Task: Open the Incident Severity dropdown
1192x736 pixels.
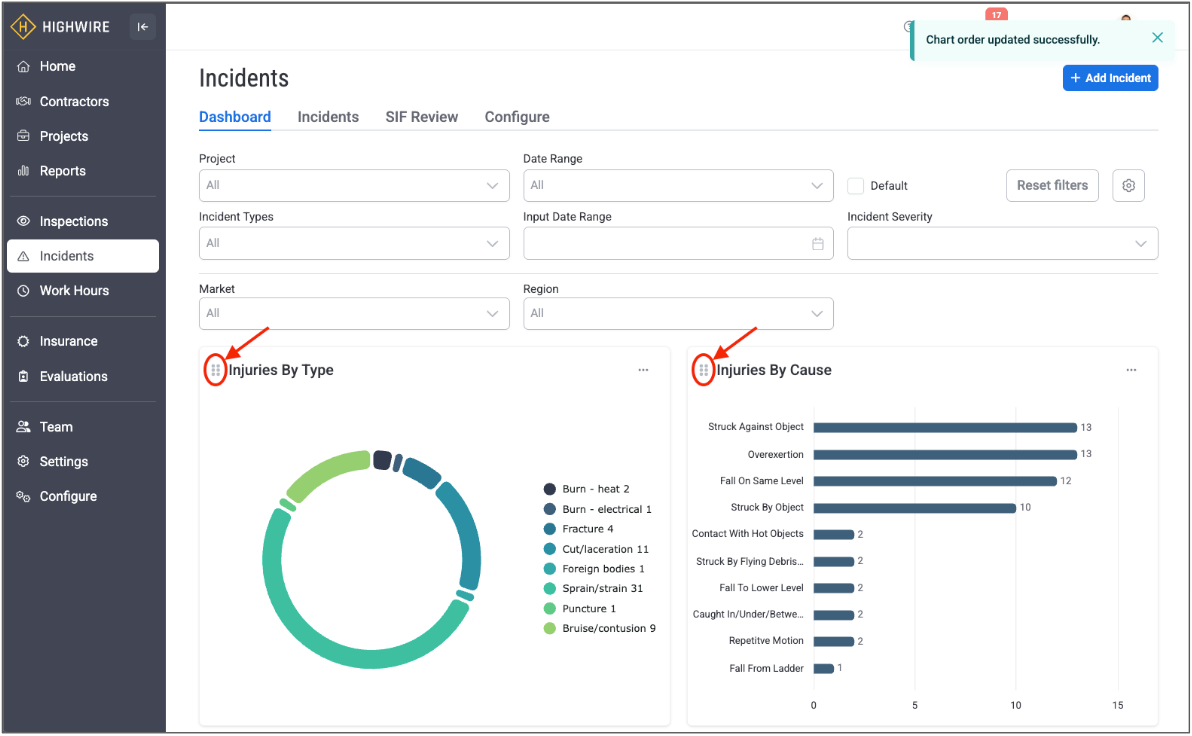Action: point(1002,244)
